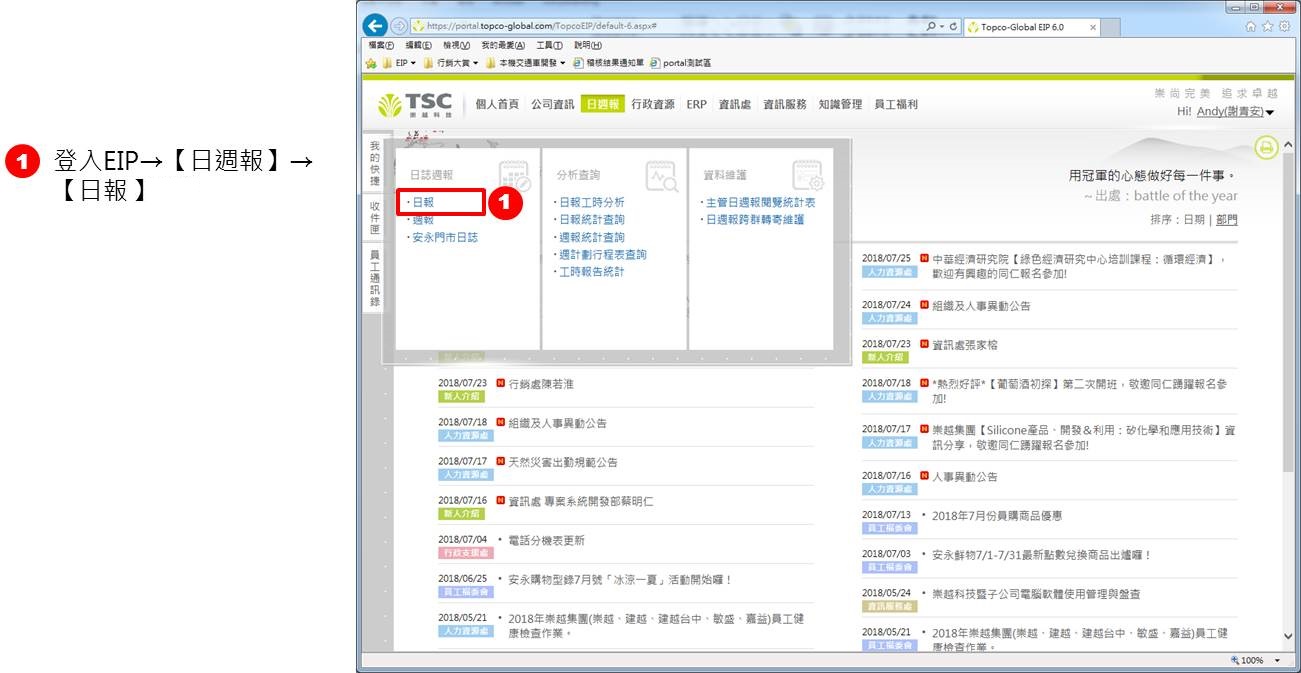Image resolution: width=1301 pixels, height=673 pixels.
Task: Open the zoom level 100% dropdown
Action: pyautogui.click(x=1274, y=661)
